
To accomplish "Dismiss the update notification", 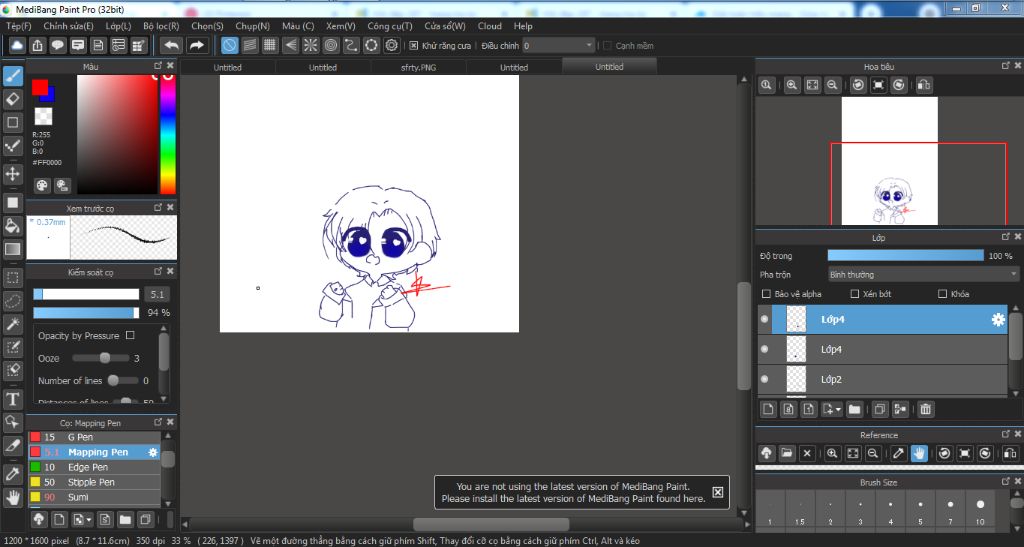I will tap(718, 492).
